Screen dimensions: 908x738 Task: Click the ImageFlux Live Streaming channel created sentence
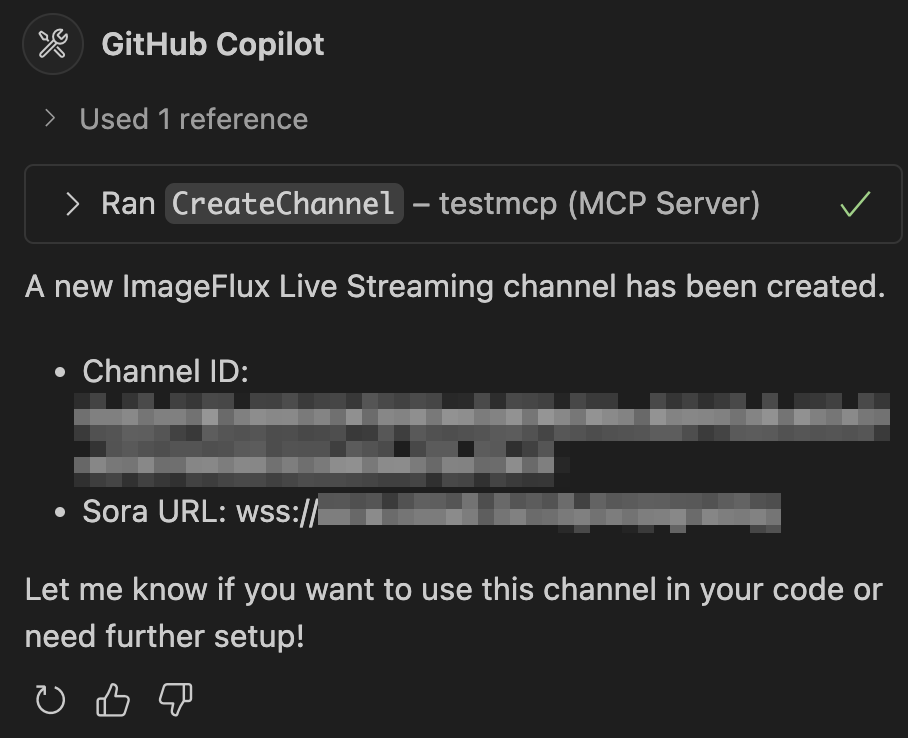[x=455, y=287]
